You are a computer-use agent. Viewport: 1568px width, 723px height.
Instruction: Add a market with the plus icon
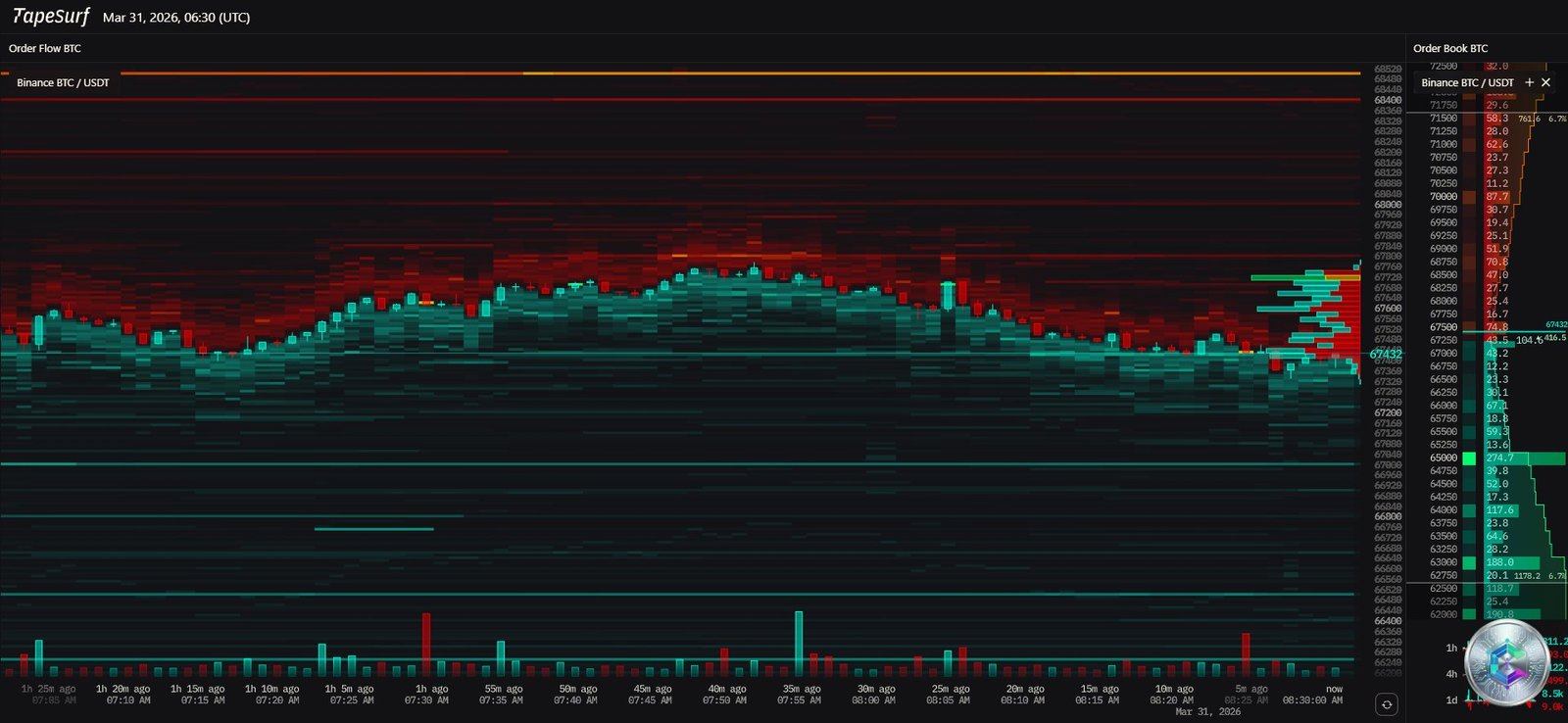(x=1529, y=82)
